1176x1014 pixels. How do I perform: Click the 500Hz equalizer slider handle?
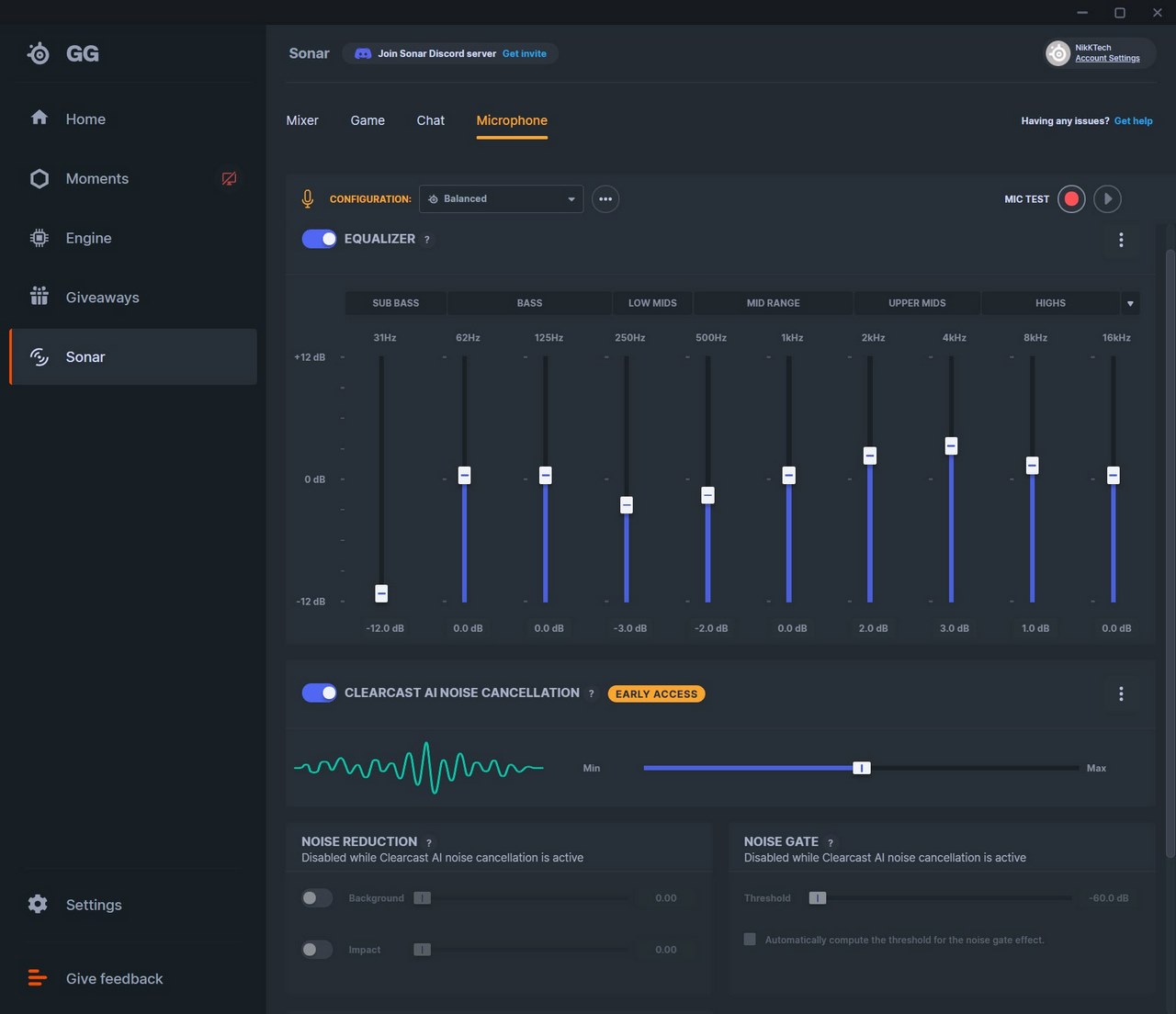[x=707, y=495]
